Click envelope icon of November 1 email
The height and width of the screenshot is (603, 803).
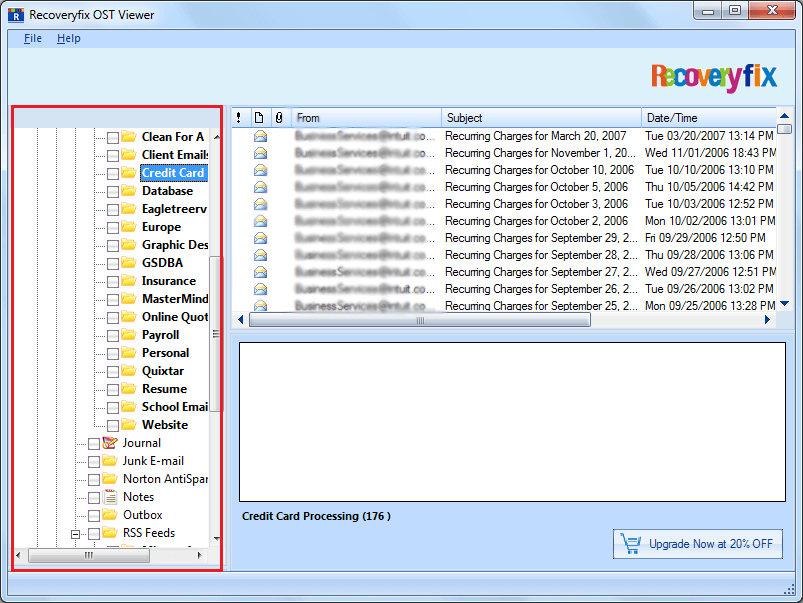pos(261,153)
